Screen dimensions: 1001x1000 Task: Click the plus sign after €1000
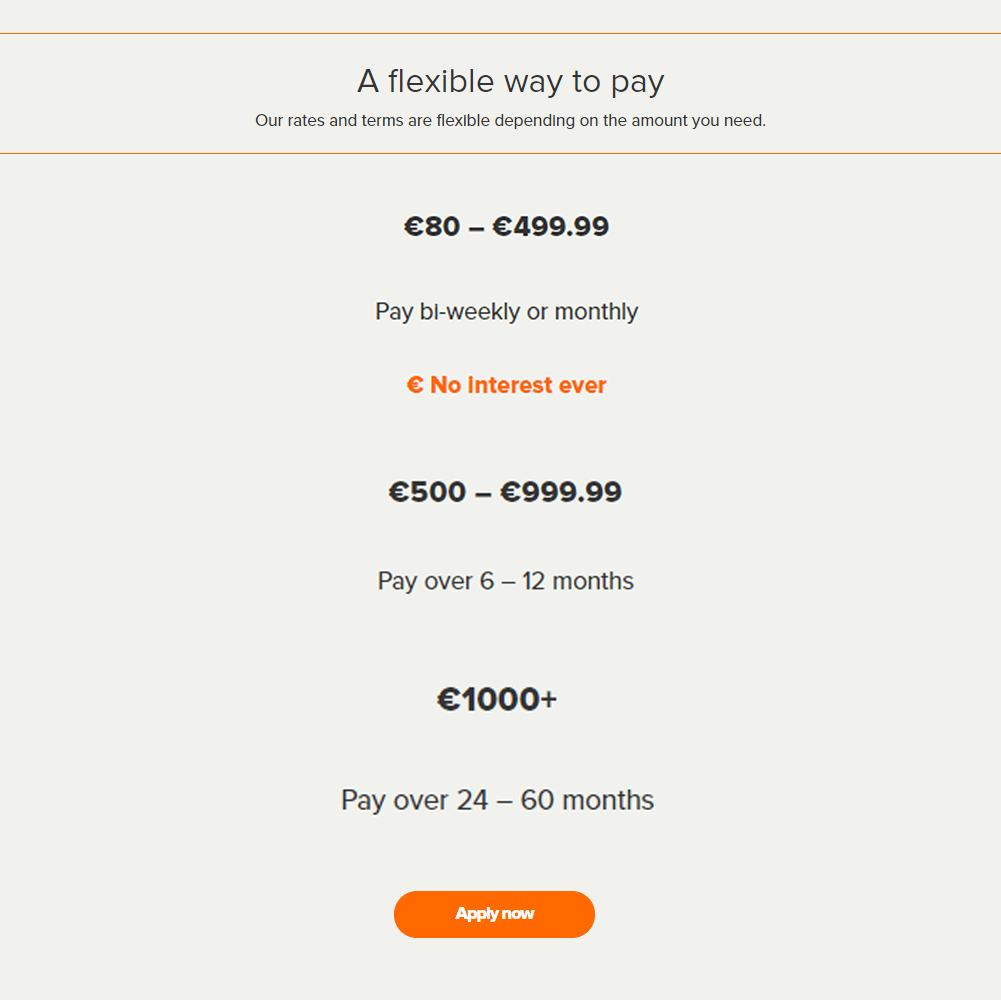coord(549,699)
